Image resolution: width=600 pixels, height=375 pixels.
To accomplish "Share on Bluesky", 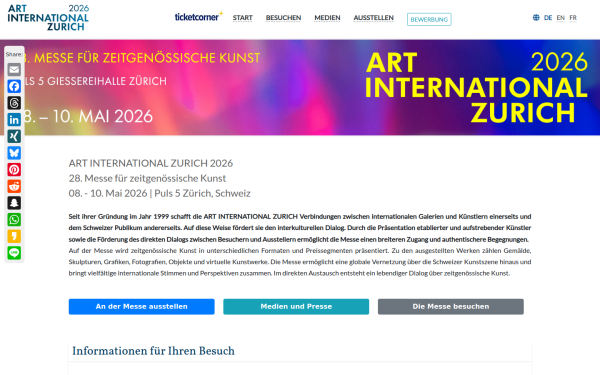I will point(14,153).
